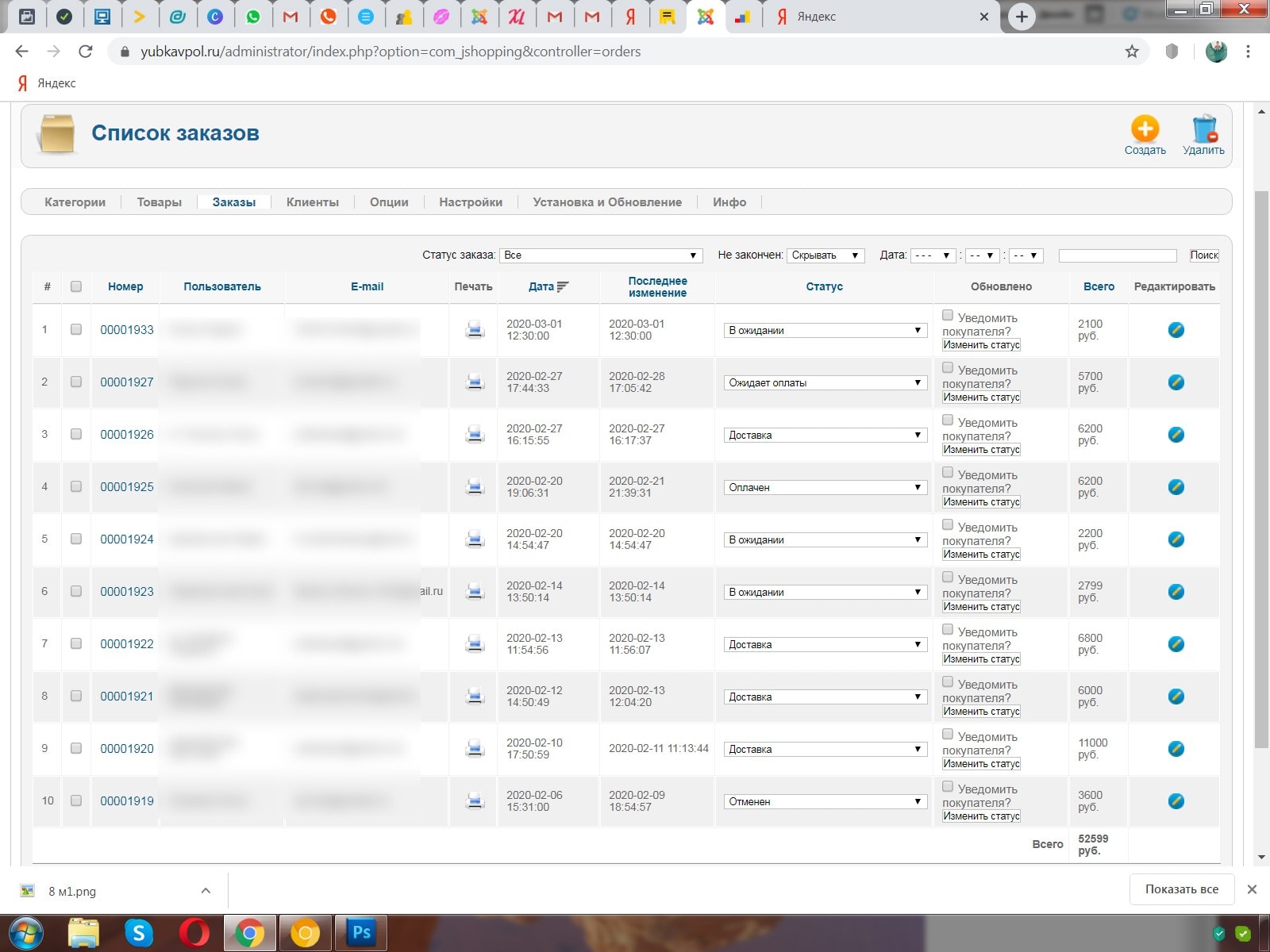The height and width of the screenshot is (952, 1270).
Task: Open edit icon for order 00001919
Action: click(1176, 801)
